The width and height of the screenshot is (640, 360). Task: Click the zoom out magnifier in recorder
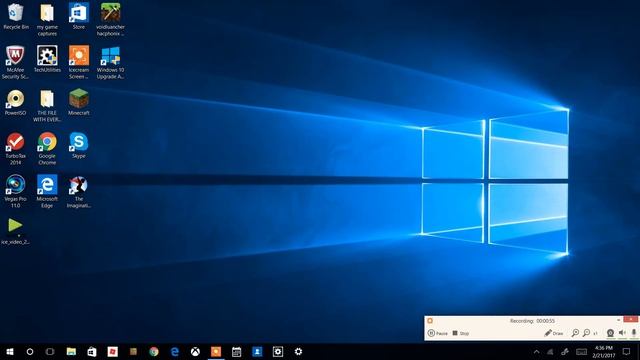(587, 333)
